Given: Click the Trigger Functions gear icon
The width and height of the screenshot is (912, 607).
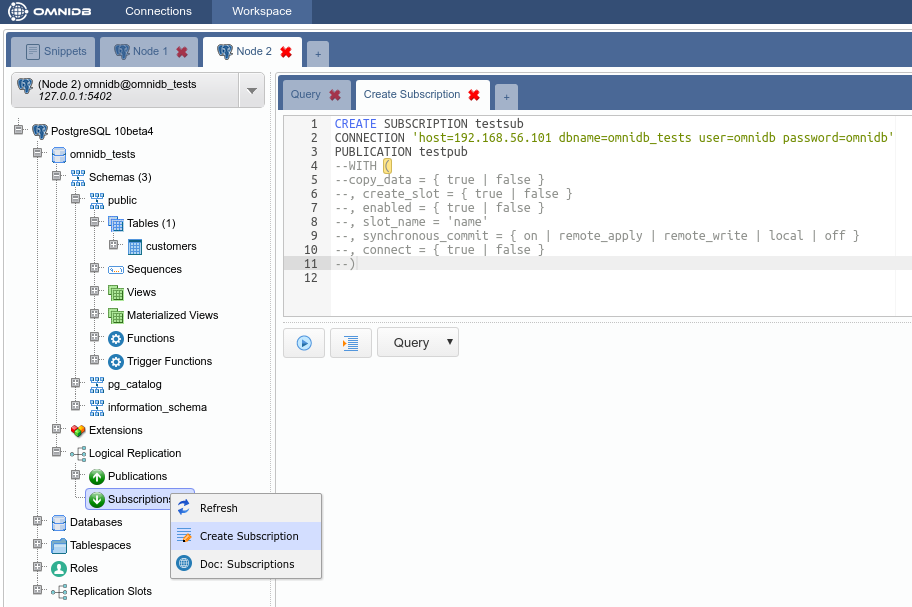Looking at the screenshot, I should pyautogui.click(x=116, y=362).
